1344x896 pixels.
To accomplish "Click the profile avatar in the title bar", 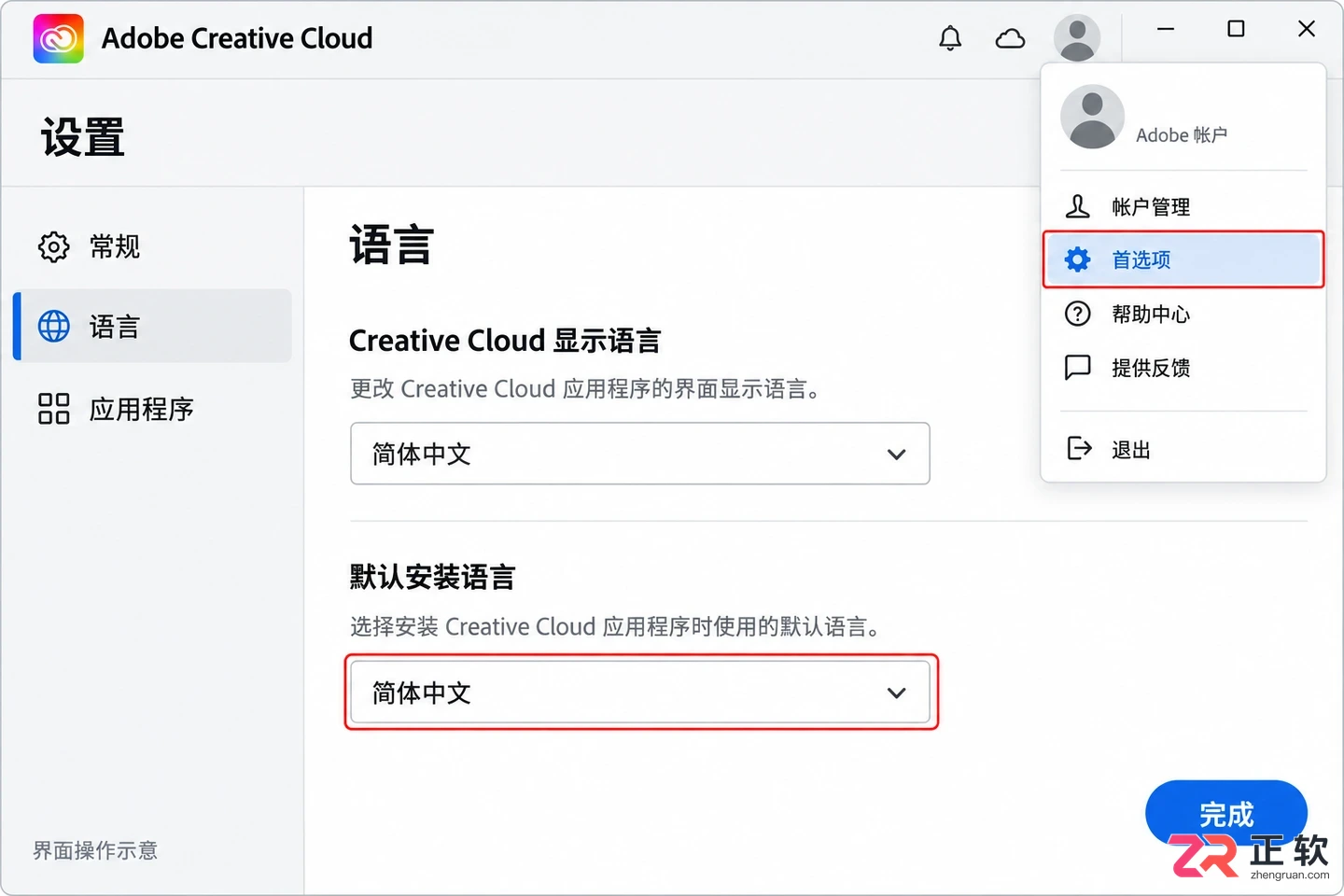I will click(1077, 38).
